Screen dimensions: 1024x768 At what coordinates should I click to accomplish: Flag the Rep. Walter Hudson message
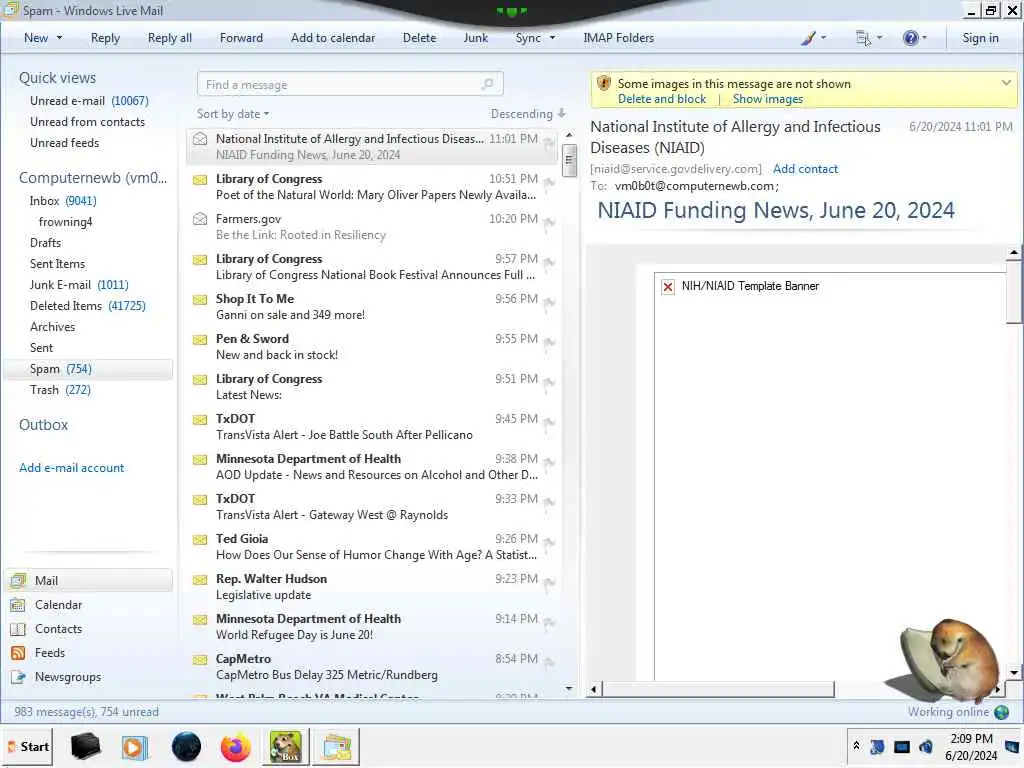(549, 584)
